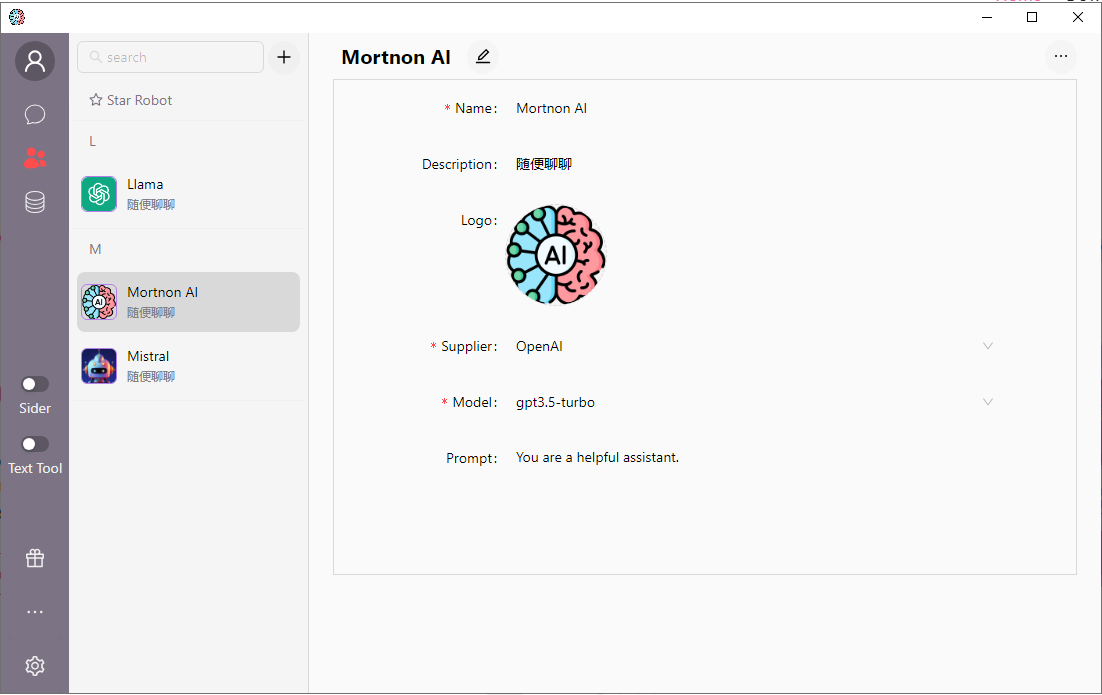The height and width of the screenshot is (695, 1102).
Task: Select the Mistral robot
Action: (x=188, y=366)
